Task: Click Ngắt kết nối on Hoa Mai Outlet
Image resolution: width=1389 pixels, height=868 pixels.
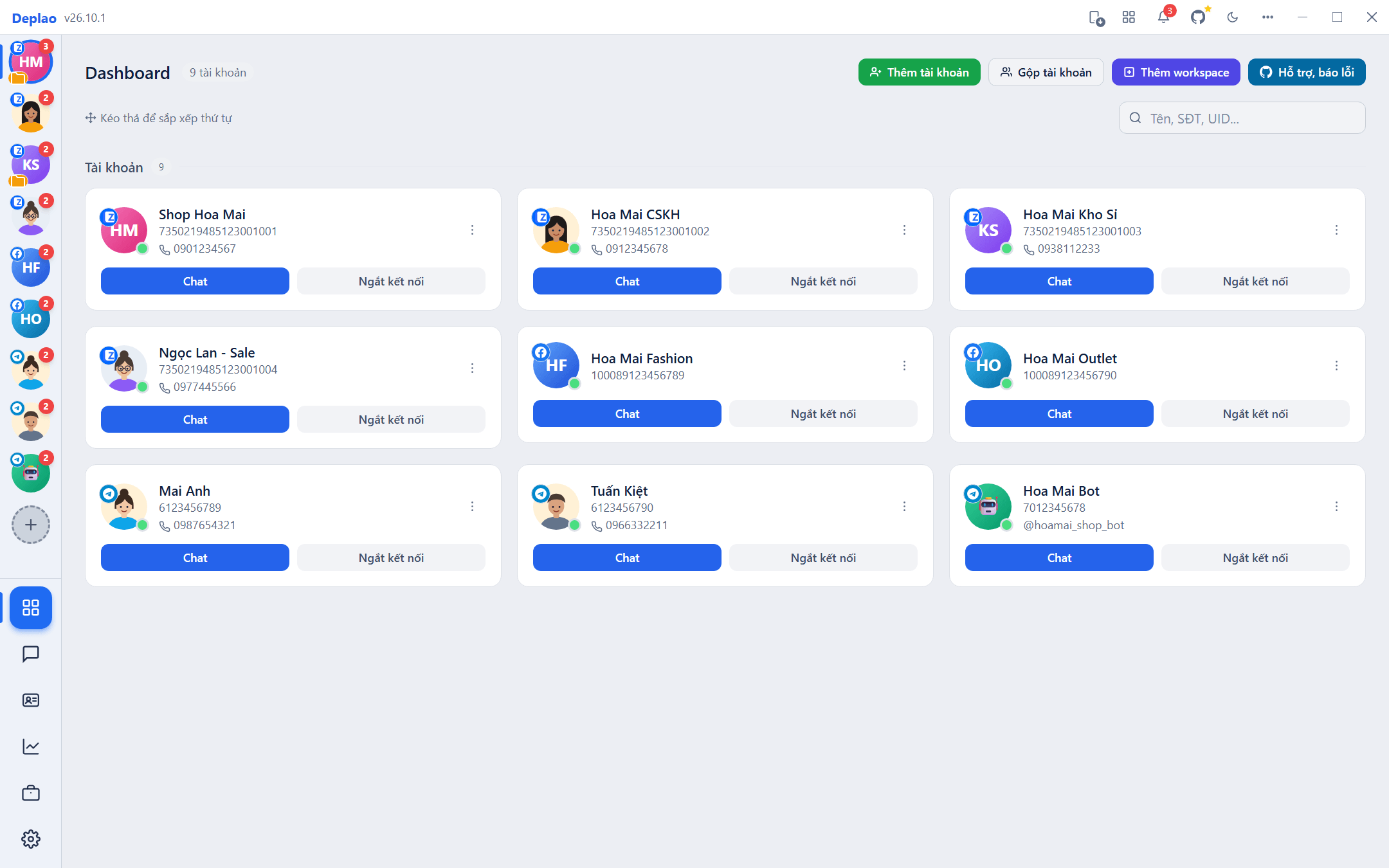Action: (1255, 413)
